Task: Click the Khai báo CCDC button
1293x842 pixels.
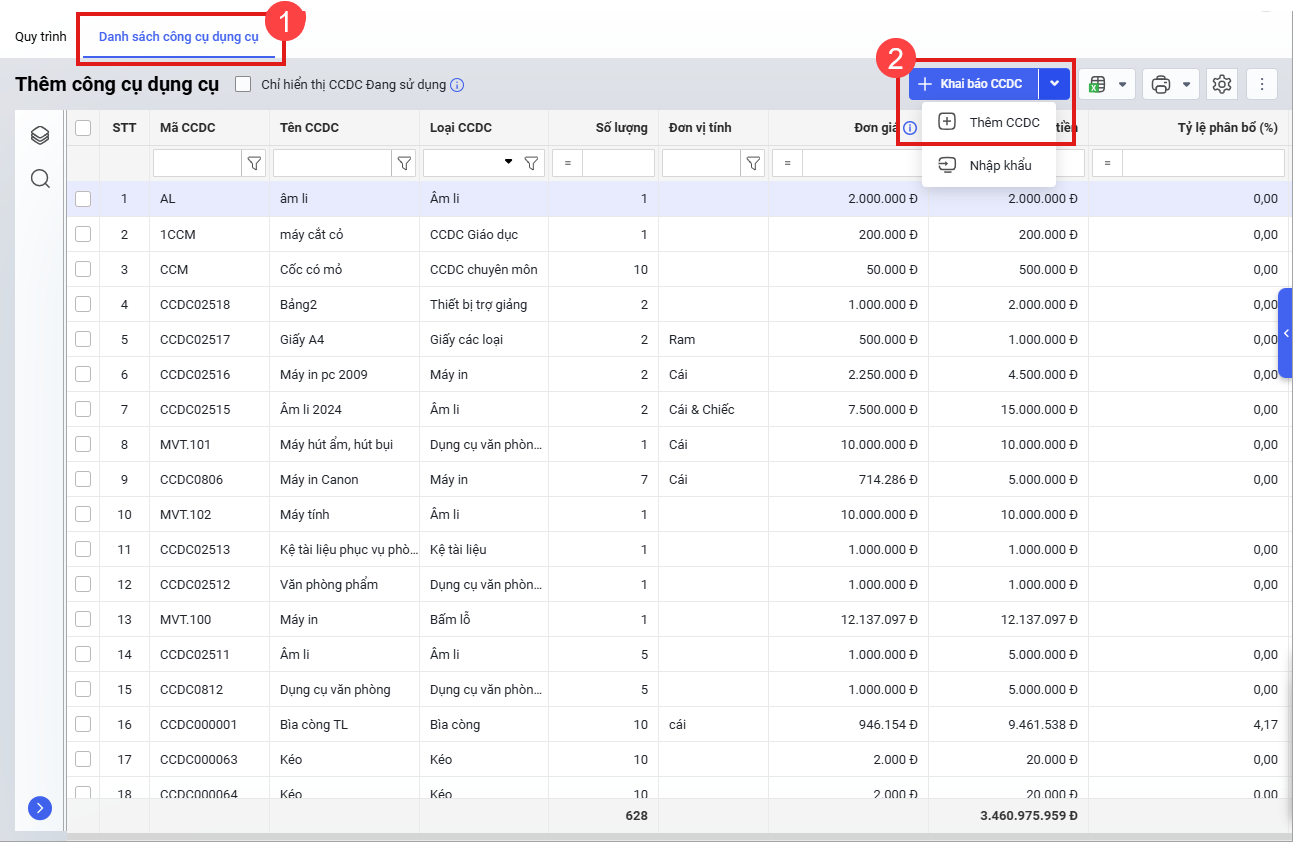Action: tap(973, 84)
